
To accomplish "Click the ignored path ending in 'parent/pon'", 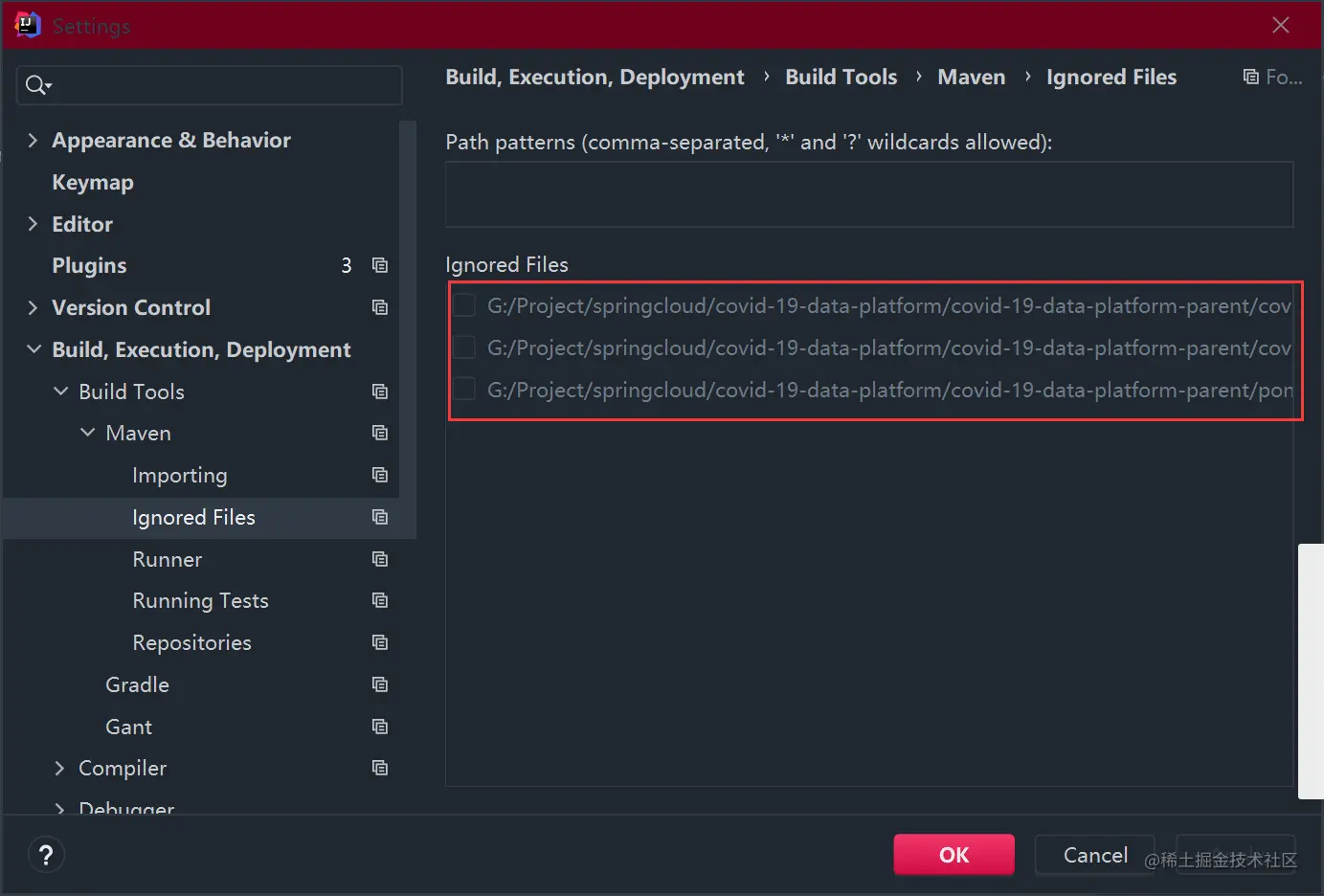I will click(x=889, y=390).
